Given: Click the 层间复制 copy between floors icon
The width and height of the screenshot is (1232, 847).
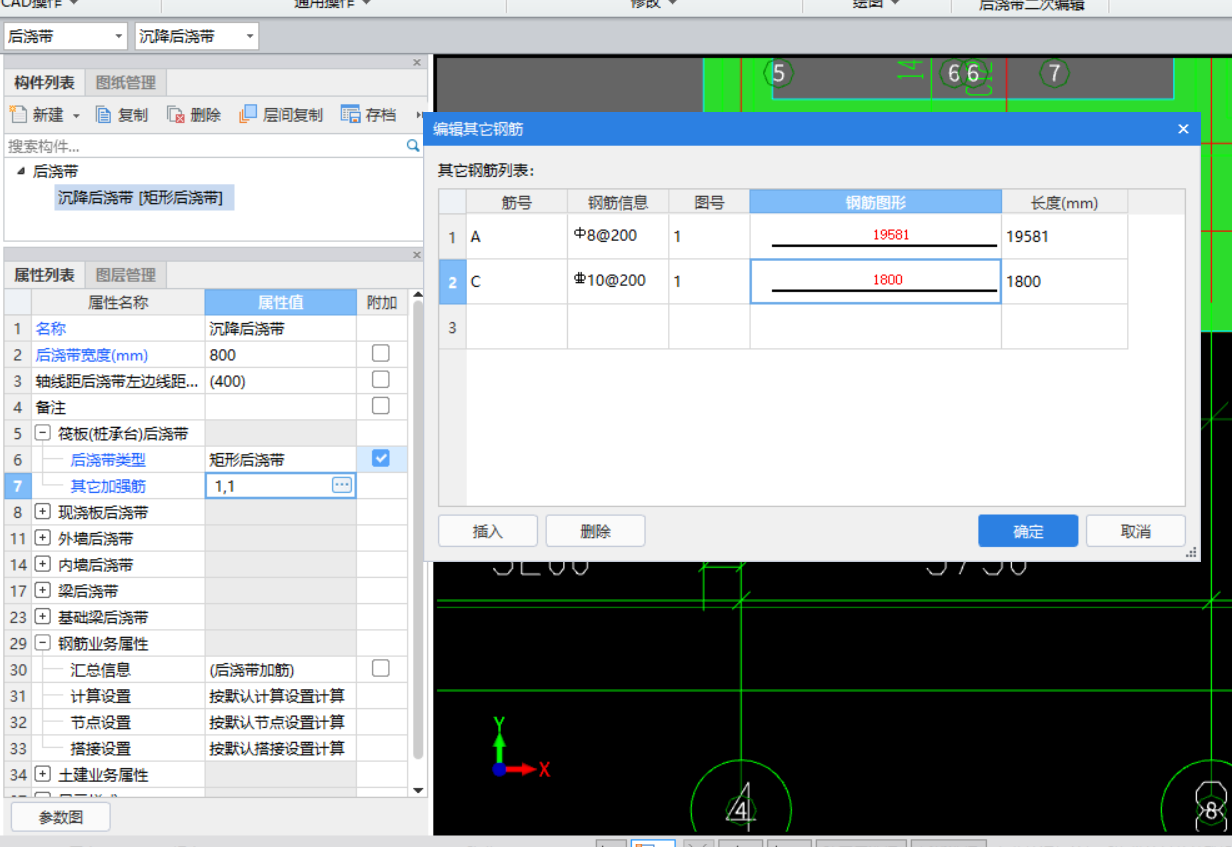Looking at the screenshot, I should [248, 115].
